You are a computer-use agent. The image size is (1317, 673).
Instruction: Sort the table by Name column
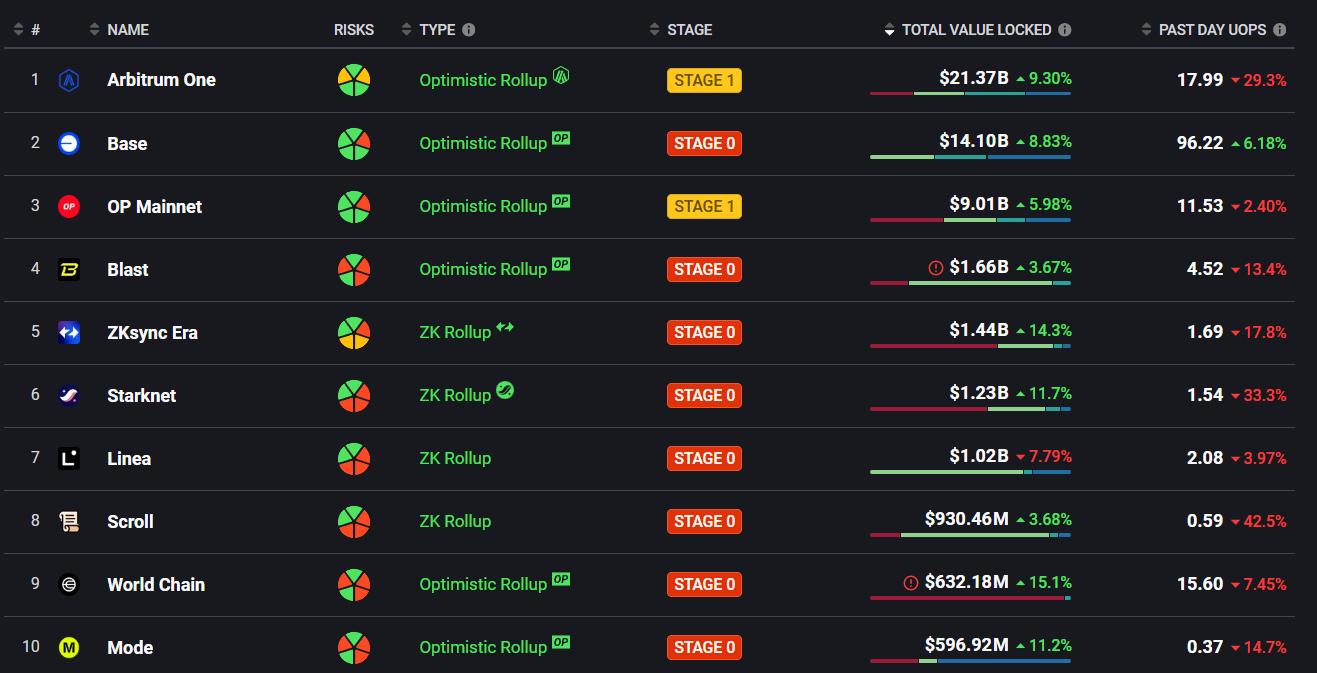(127, 30)
